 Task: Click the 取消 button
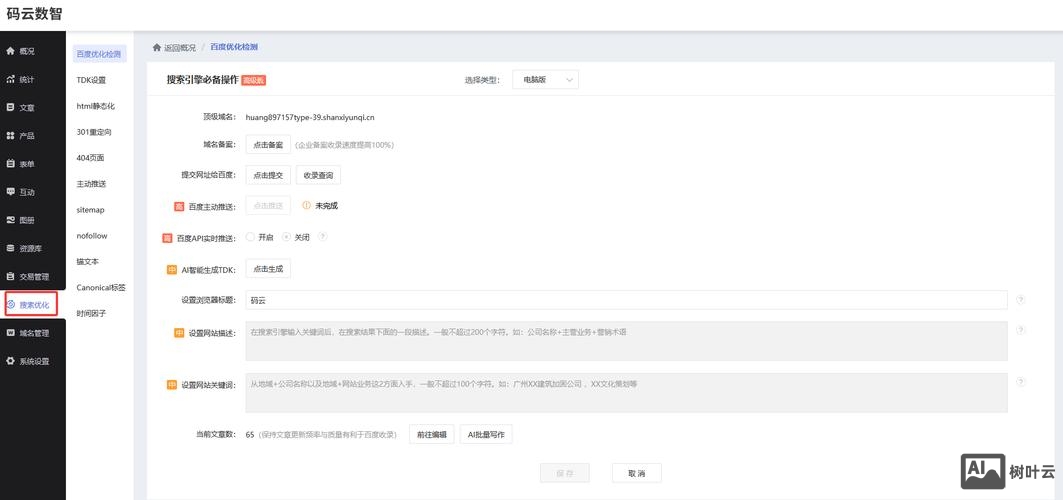point(637,473)
